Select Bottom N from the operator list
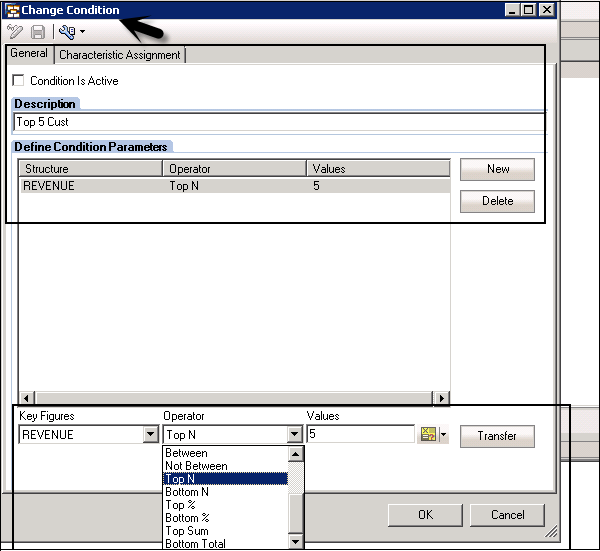Viewport: 600px width, 551px height. click(187, 492)
